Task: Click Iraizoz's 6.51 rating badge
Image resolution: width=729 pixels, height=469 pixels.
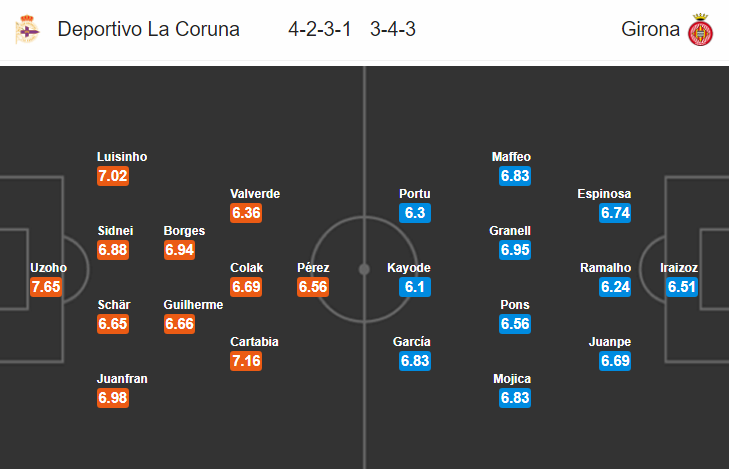Action: pyautogui.click(x=682, y=287)
